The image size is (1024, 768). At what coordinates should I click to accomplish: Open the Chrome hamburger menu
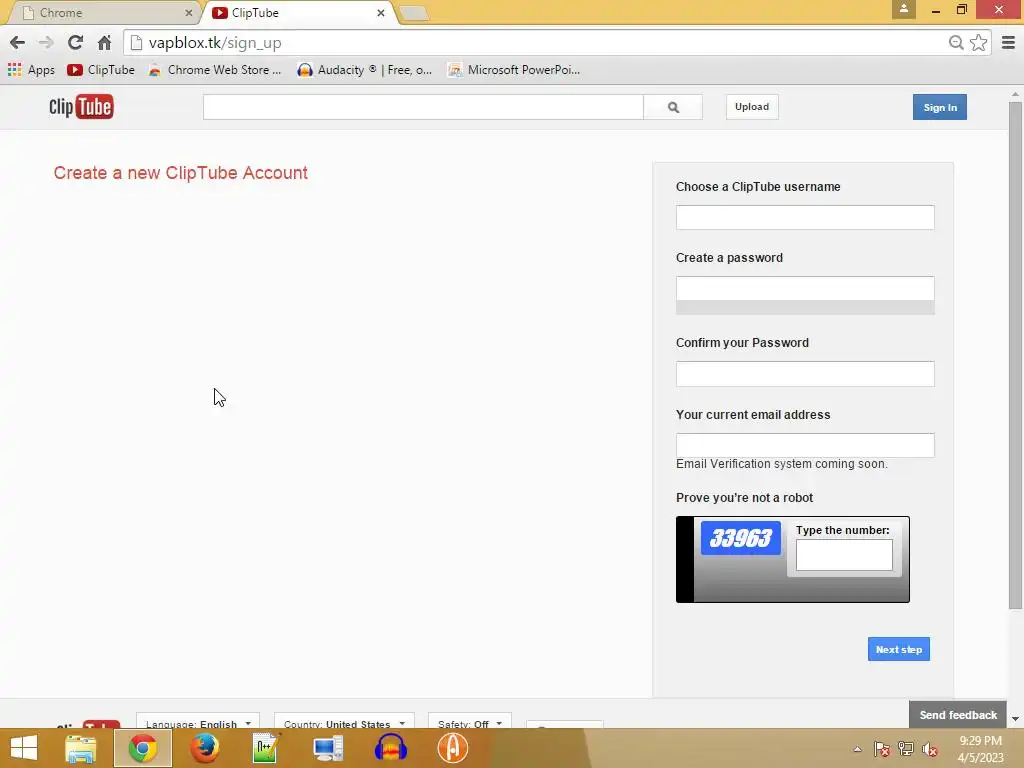point(1008,42)
